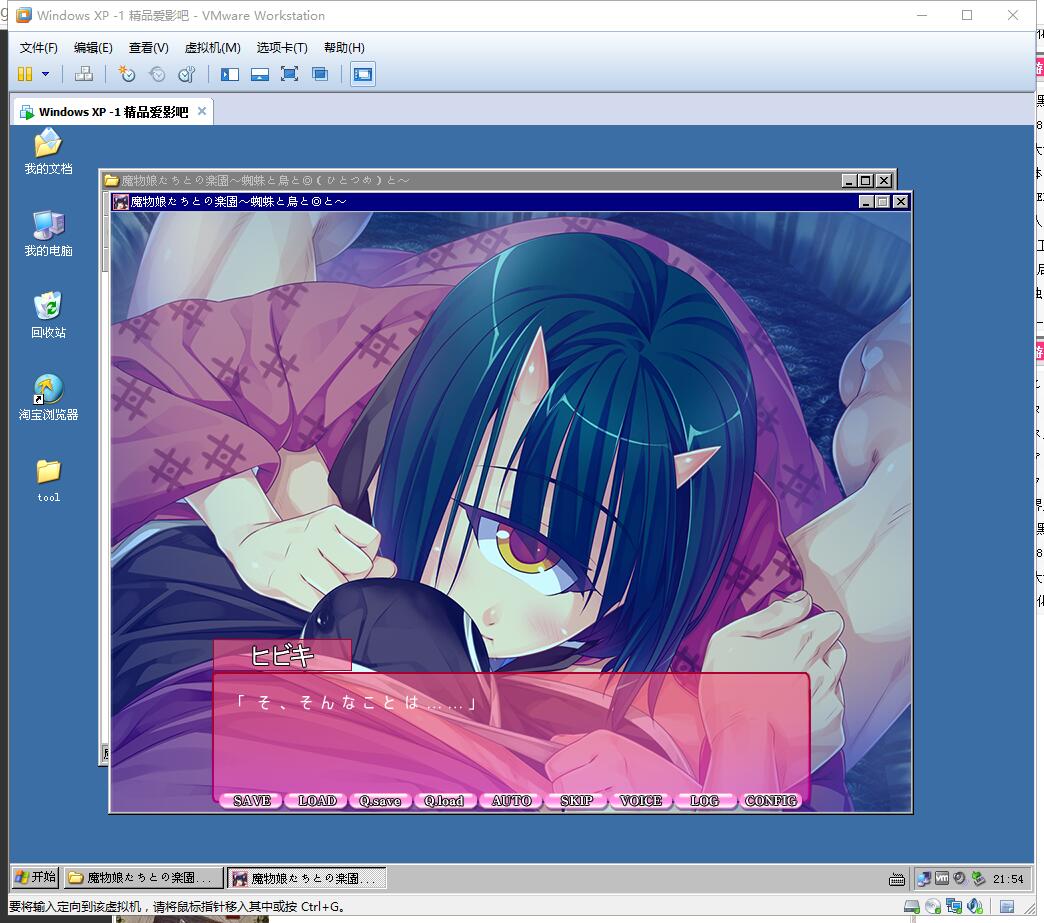Pause the virtual machine from the toolbar

(x=25, y=74)
